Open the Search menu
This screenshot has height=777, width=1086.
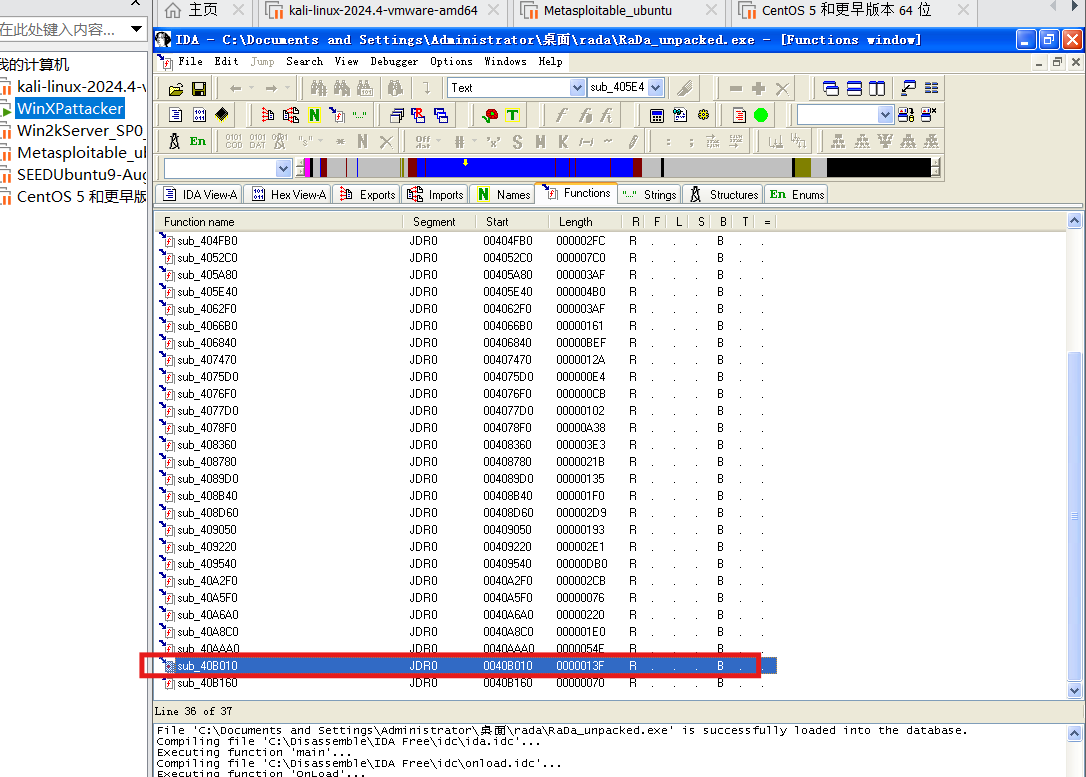coord(304,62)
